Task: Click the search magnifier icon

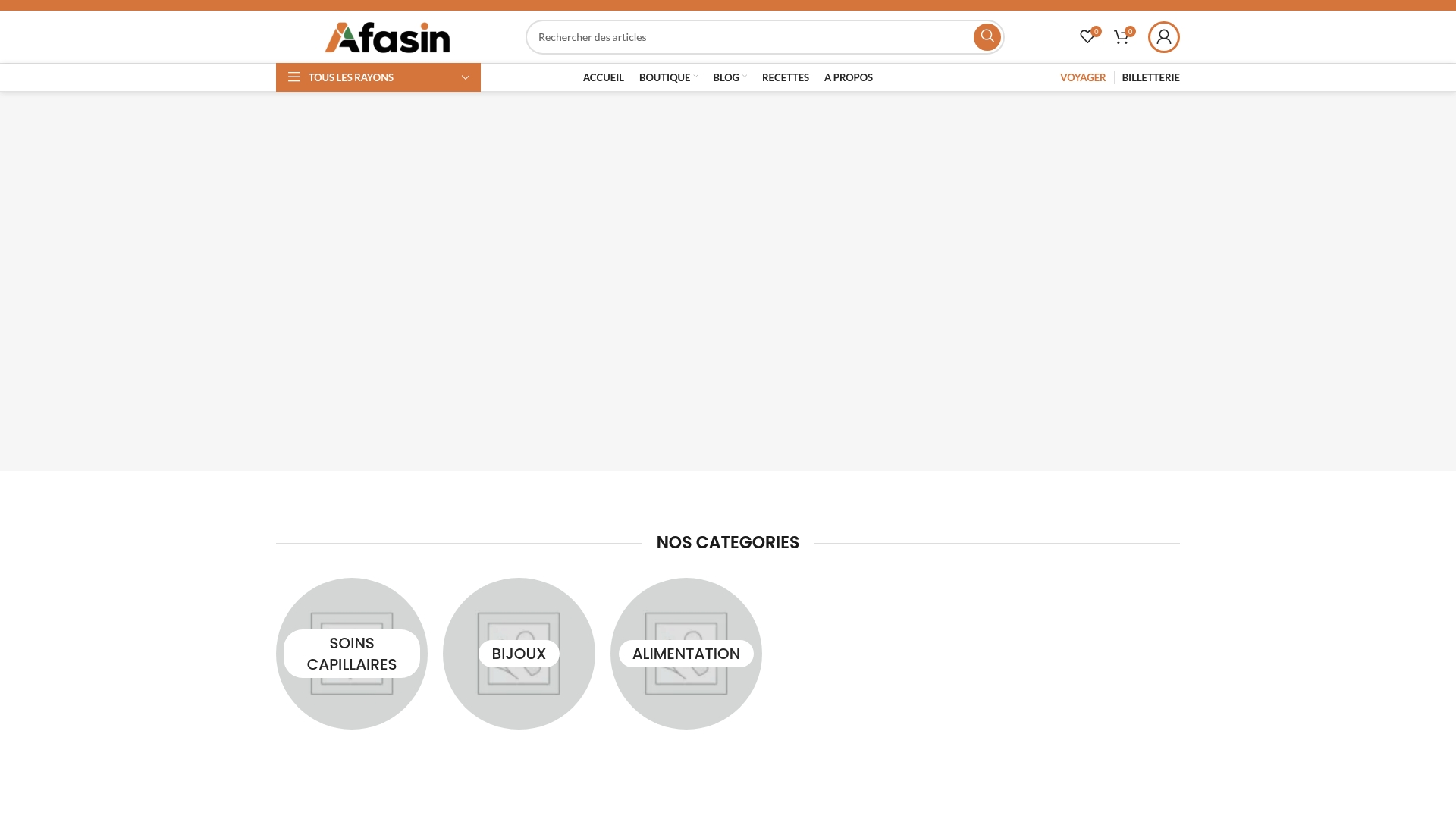Action: click(987, 36)
